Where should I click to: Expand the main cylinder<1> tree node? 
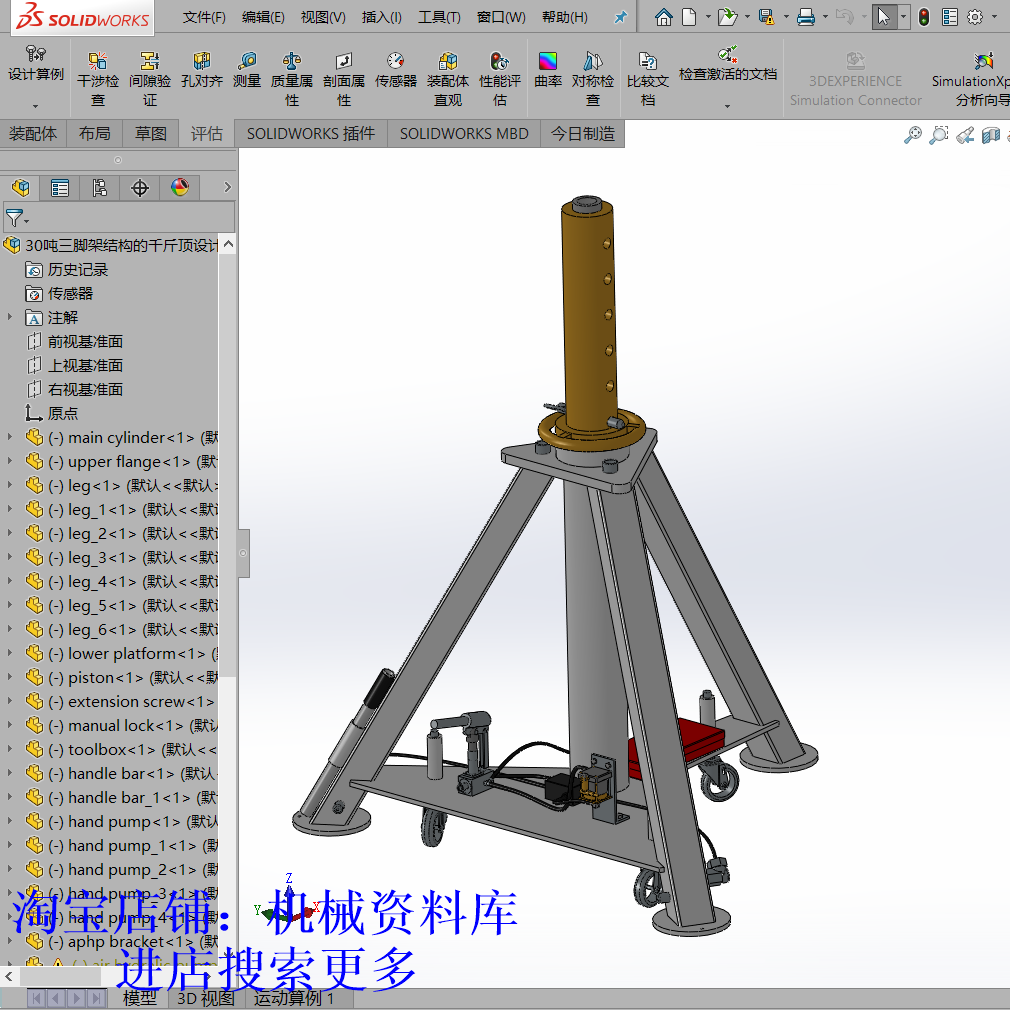point(9,437)
